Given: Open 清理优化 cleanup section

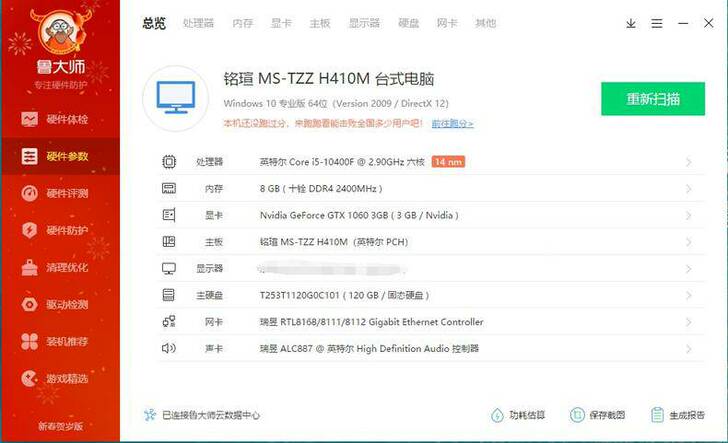Looking at the screenshot, I should coord(60,267).
